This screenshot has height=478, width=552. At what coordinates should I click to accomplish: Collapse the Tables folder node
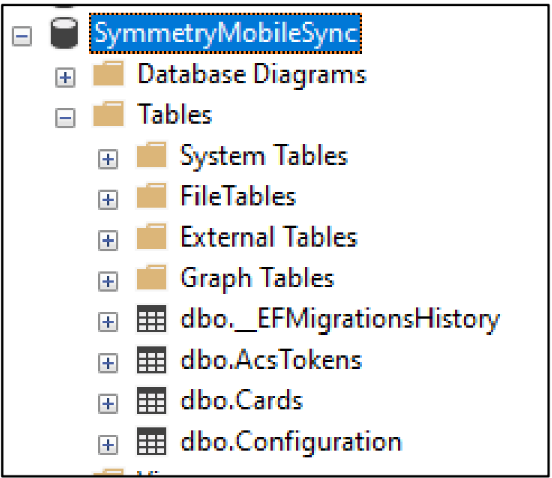[x=65, y=118]
